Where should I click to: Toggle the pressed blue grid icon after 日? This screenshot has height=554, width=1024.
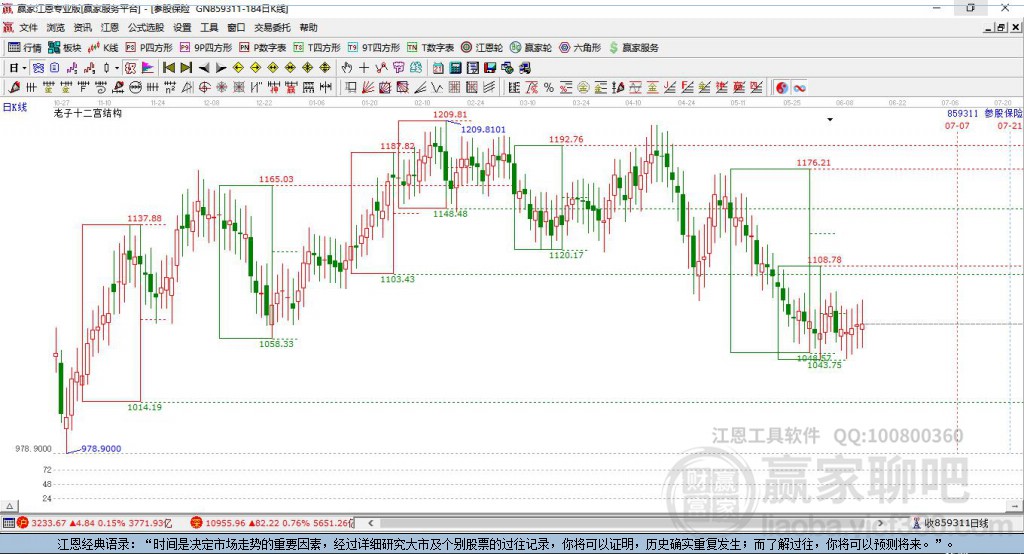[39, 68]
